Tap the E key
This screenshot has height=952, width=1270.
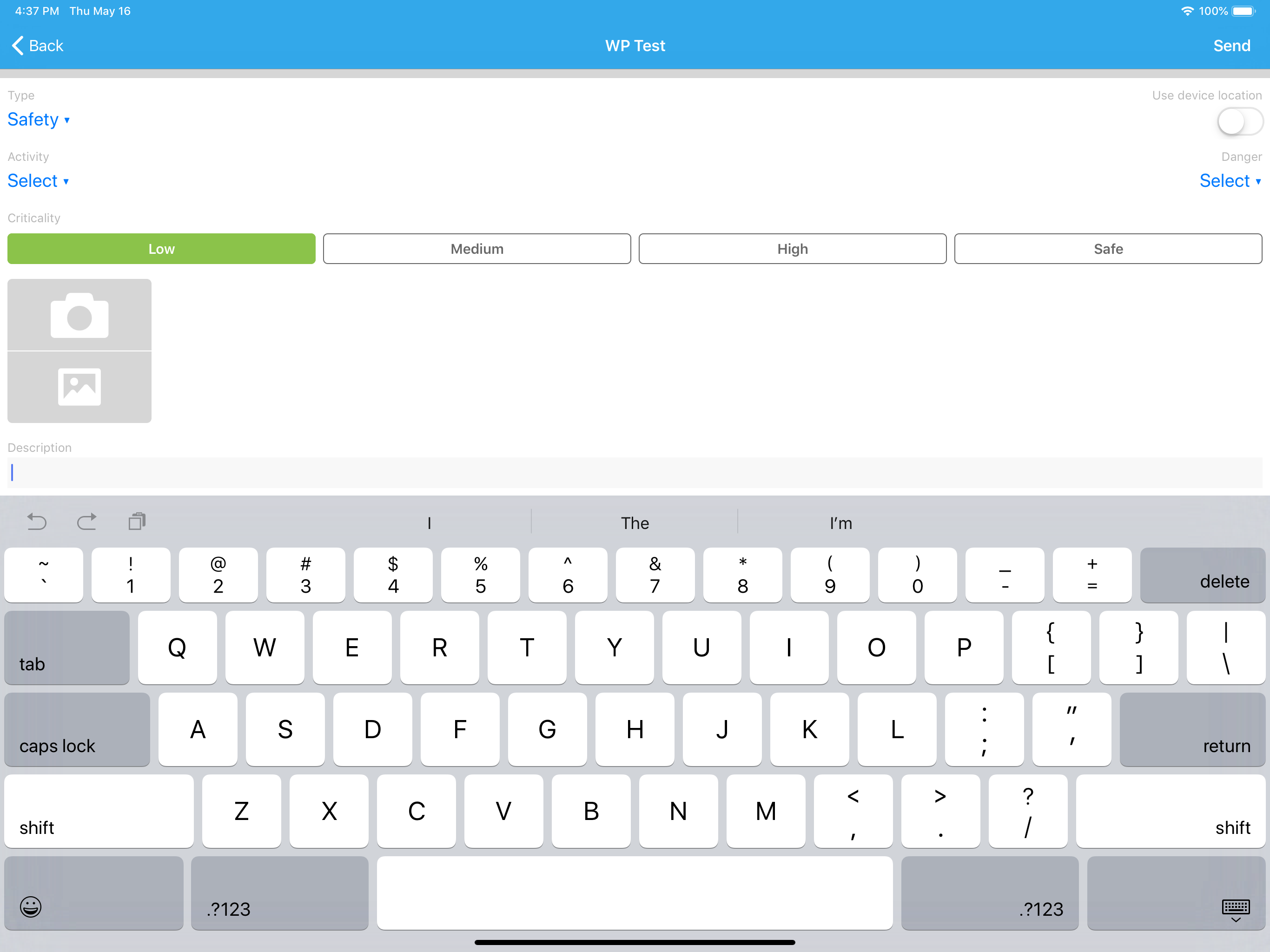[x=352, y=648]
